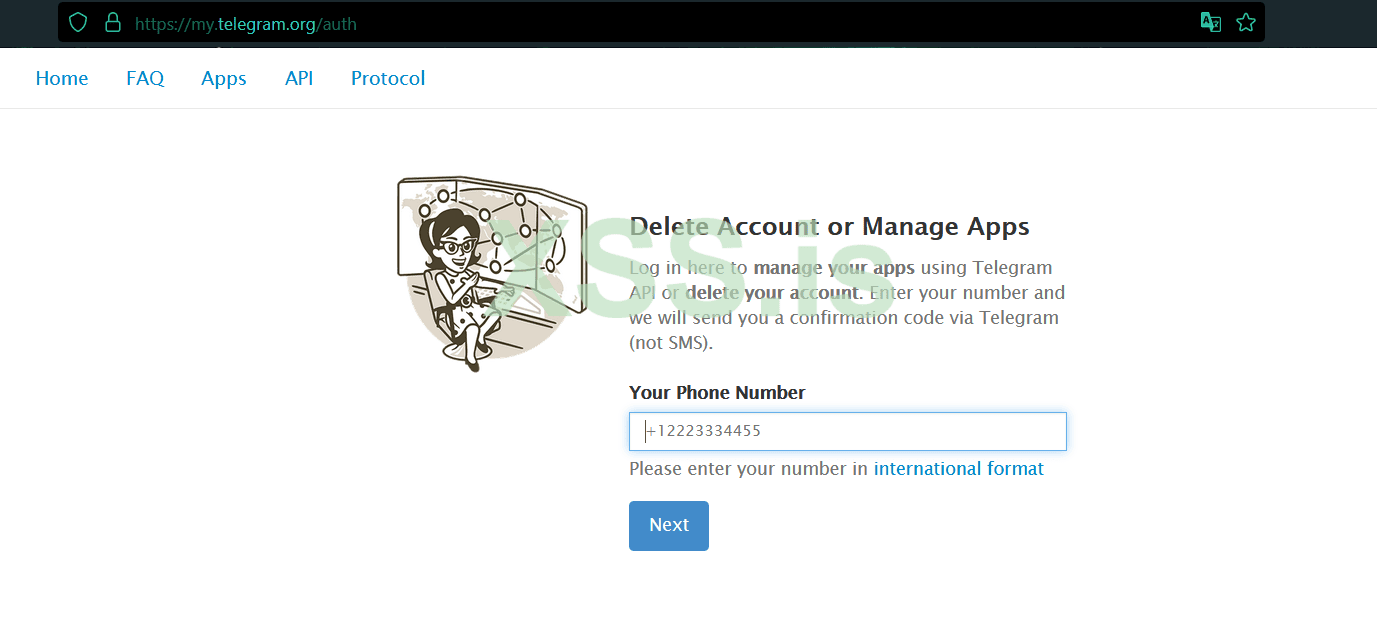Bookmark this page with star icon
The height and width of the screenshot is (644, 1377).
pos(1245,22)
